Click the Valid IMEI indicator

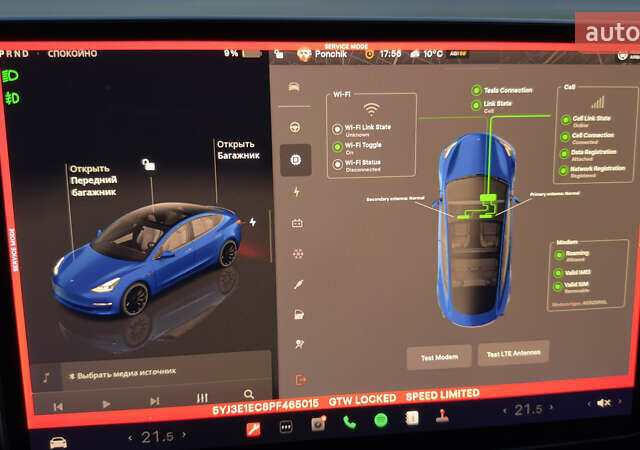(x=558, y=273)
